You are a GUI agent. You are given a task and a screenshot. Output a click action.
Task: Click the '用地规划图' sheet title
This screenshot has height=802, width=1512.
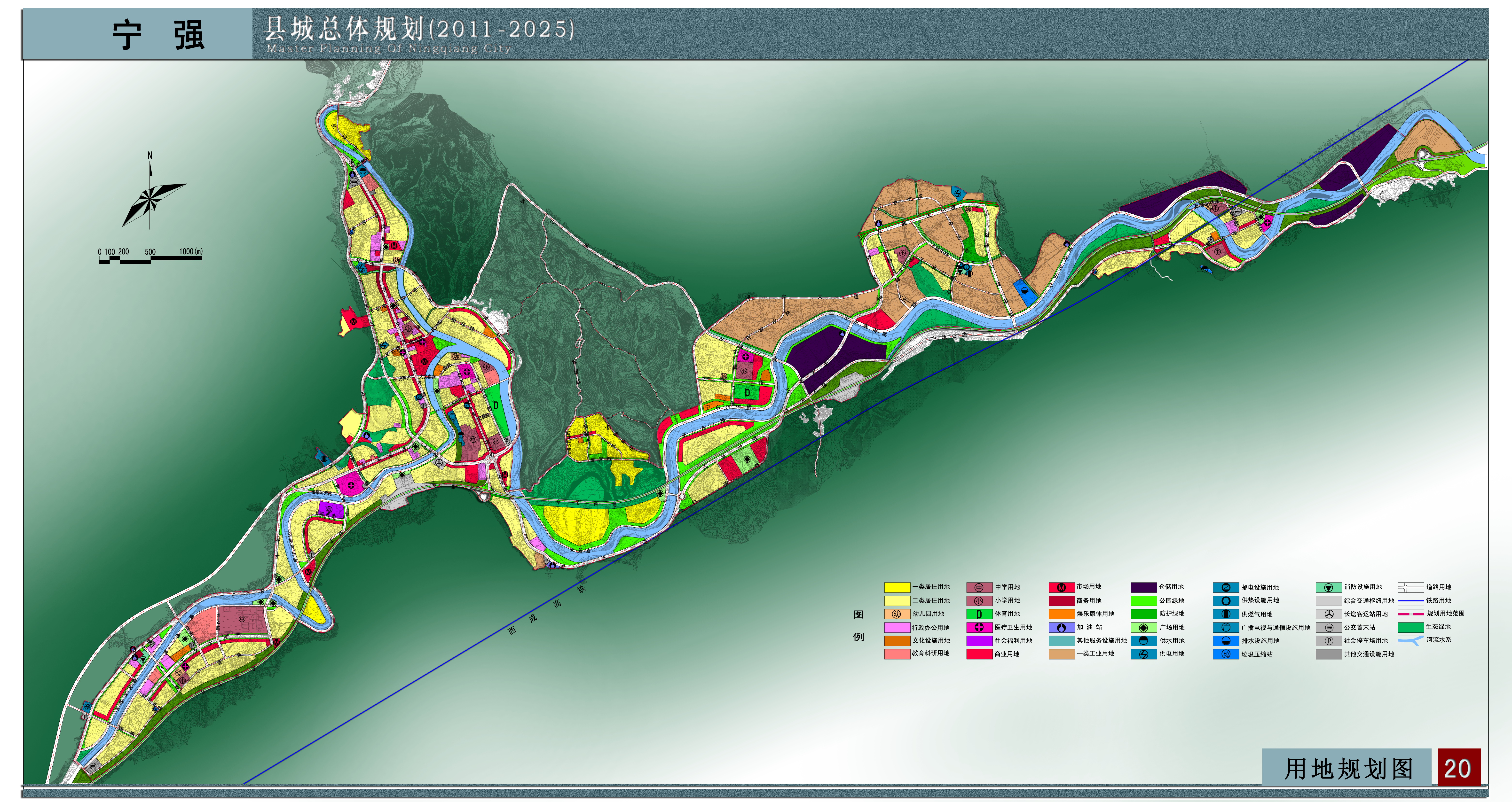tap(1349, 769)
